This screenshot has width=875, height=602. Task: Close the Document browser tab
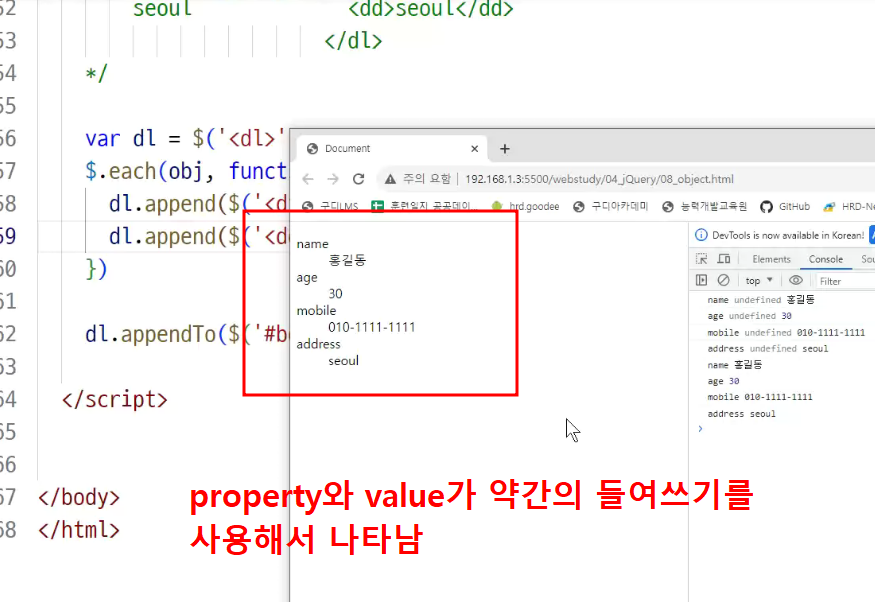click(474, 149)
